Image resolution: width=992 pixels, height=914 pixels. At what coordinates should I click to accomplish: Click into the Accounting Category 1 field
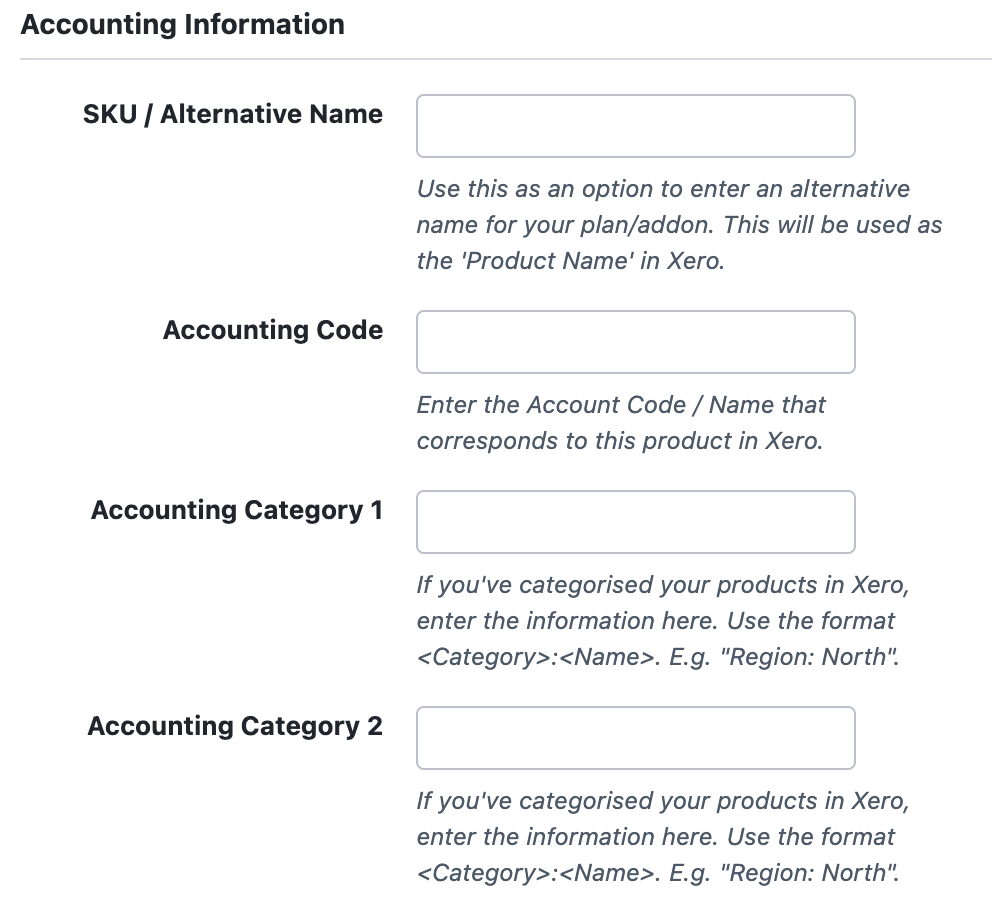(x=635, y=522)
